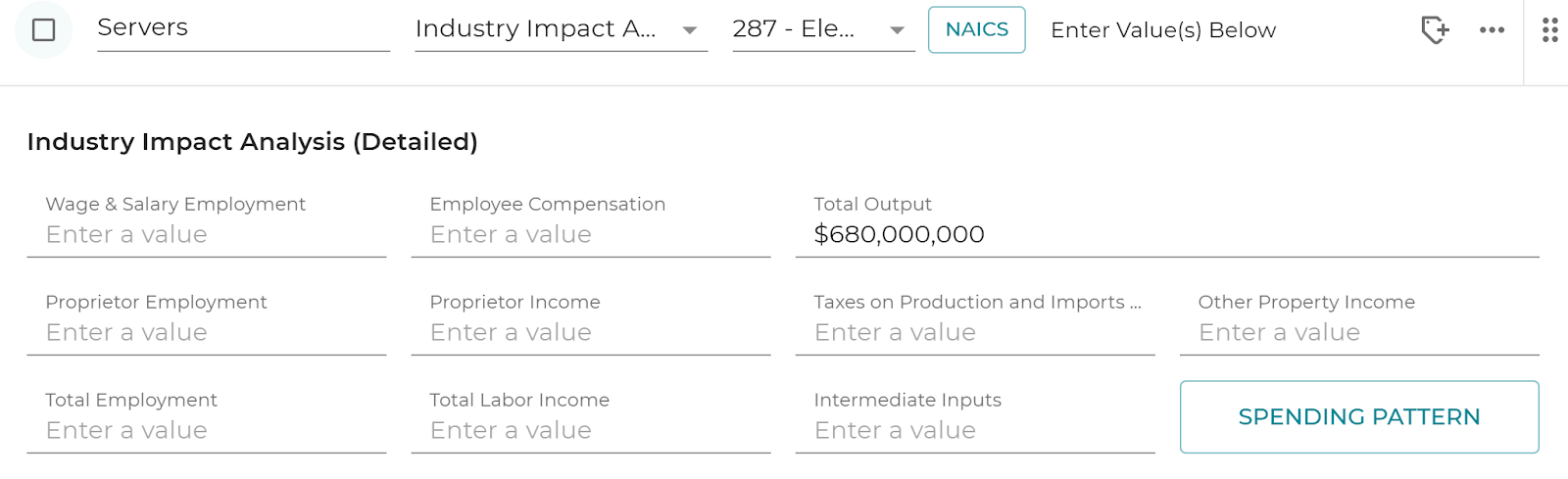Tick the Servers event checkbox
This screenshot has width=1568, height=479.
click(x=43, y=30)
